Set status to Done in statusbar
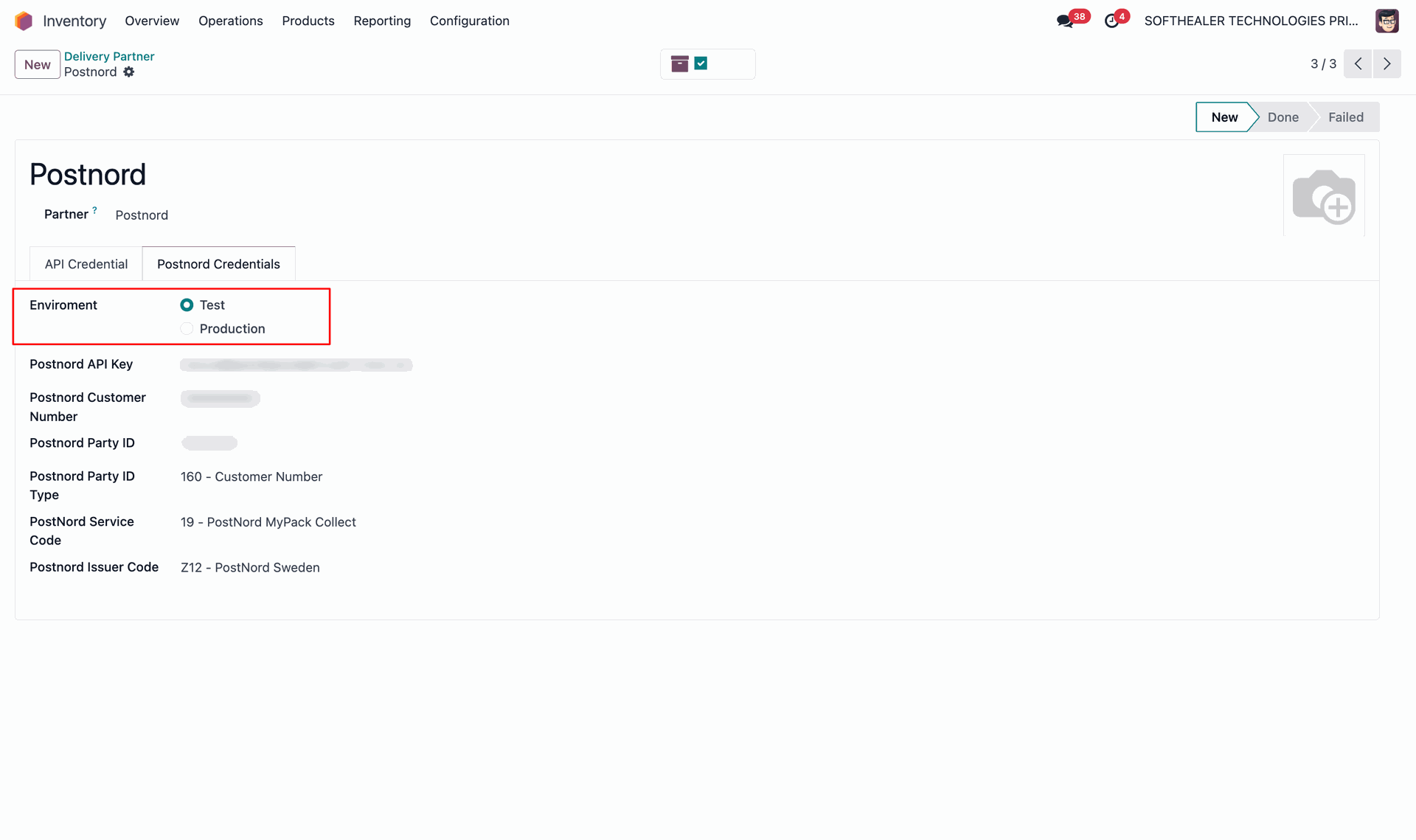The image size is (1416, 840). 1283,117
